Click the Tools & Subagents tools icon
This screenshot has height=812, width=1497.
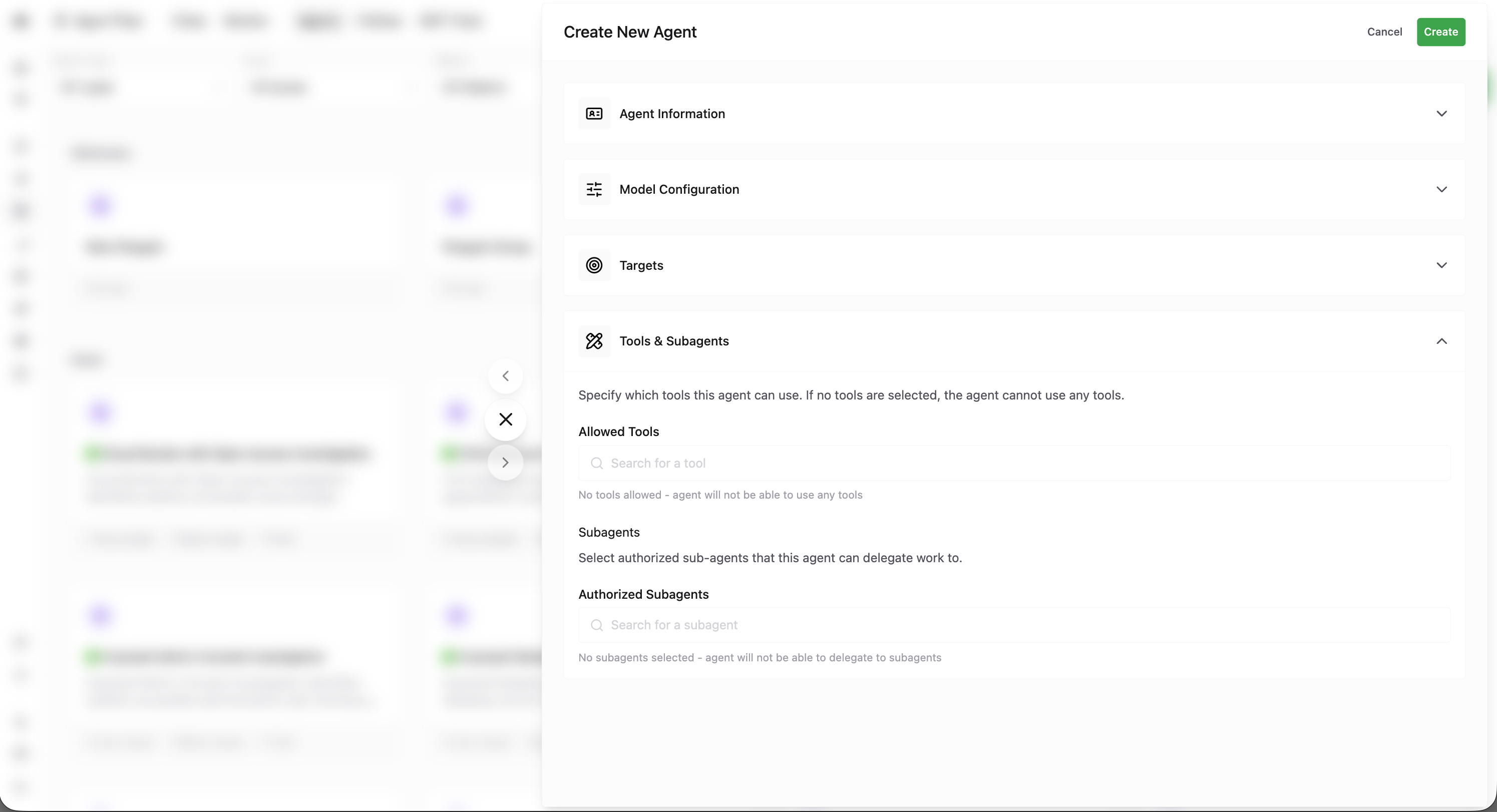594,341
